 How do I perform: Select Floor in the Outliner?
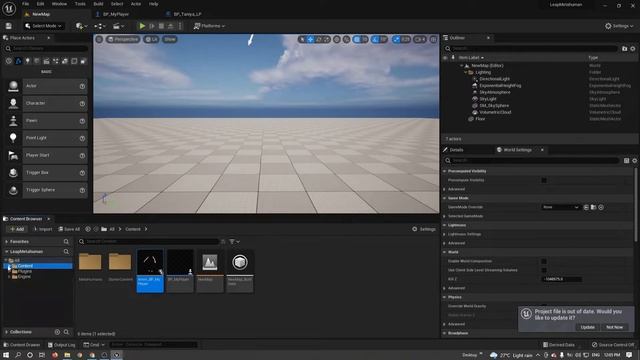[x=480, y=119]
